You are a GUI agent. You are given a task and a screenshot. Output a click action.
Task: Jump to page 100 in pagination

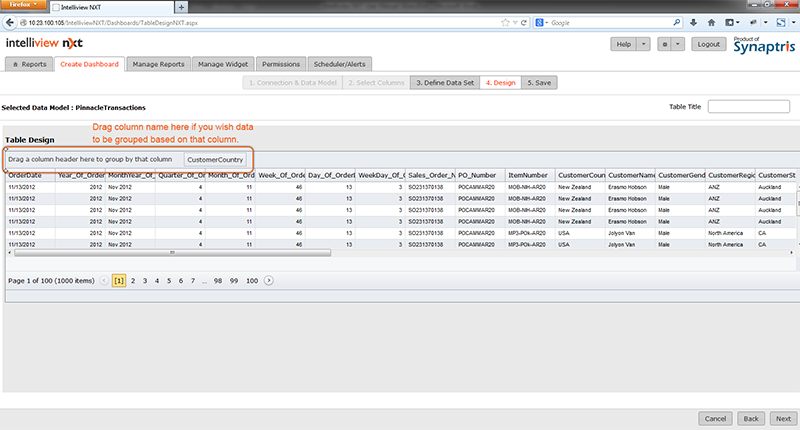[x=252, y=281]
